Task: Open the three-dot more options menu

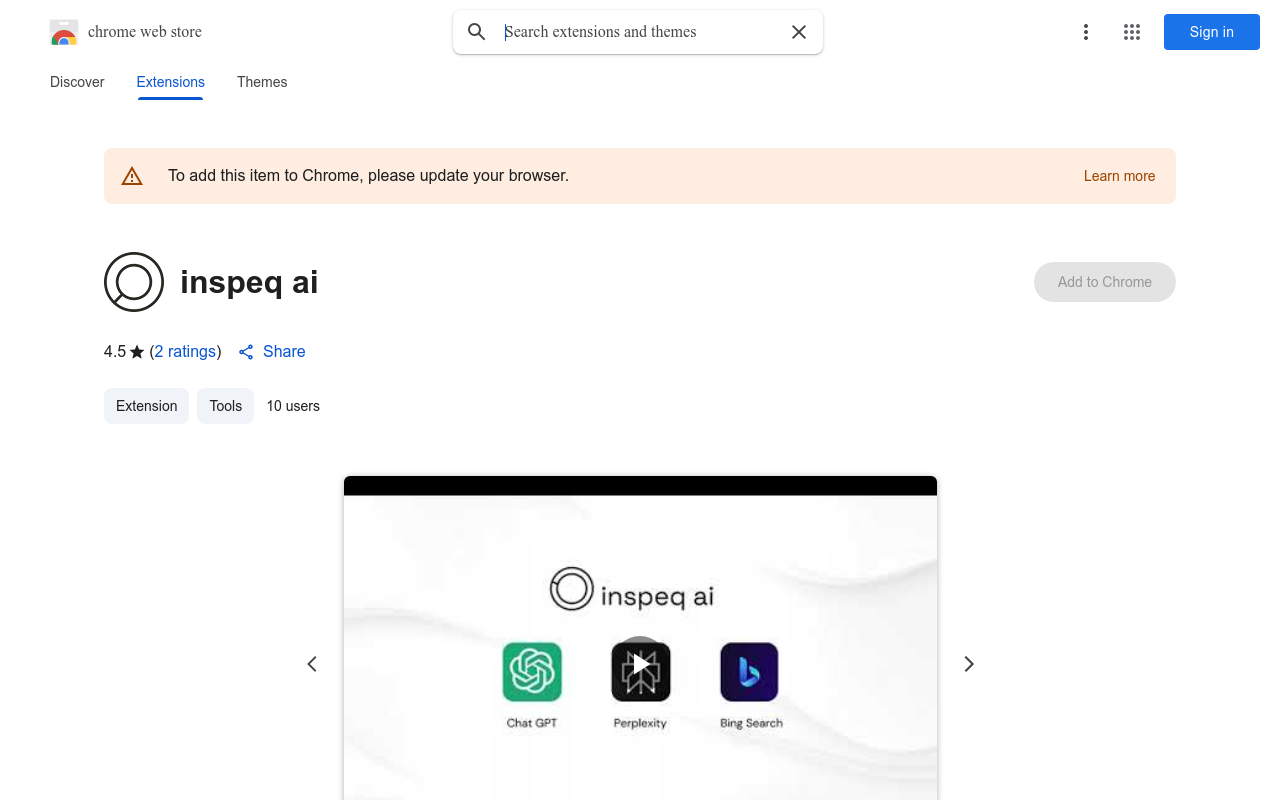Action: 1086,32
